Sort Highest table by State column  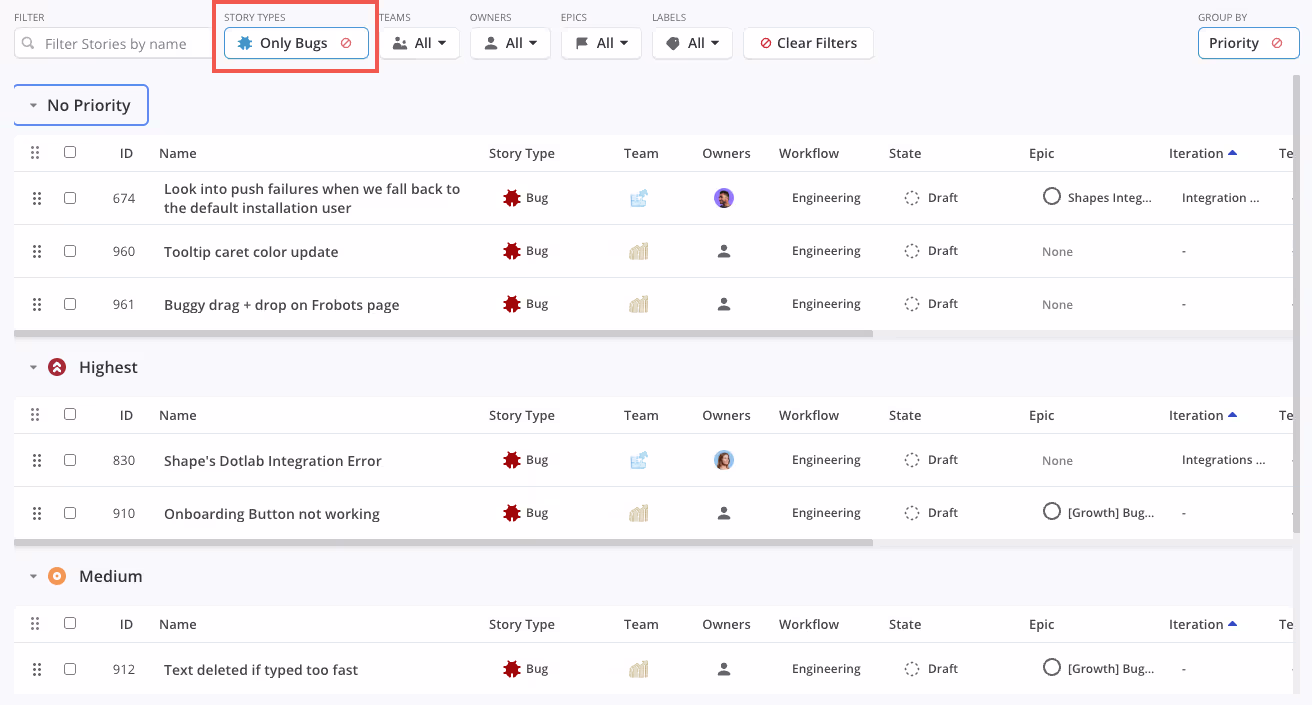click(905, 415)
